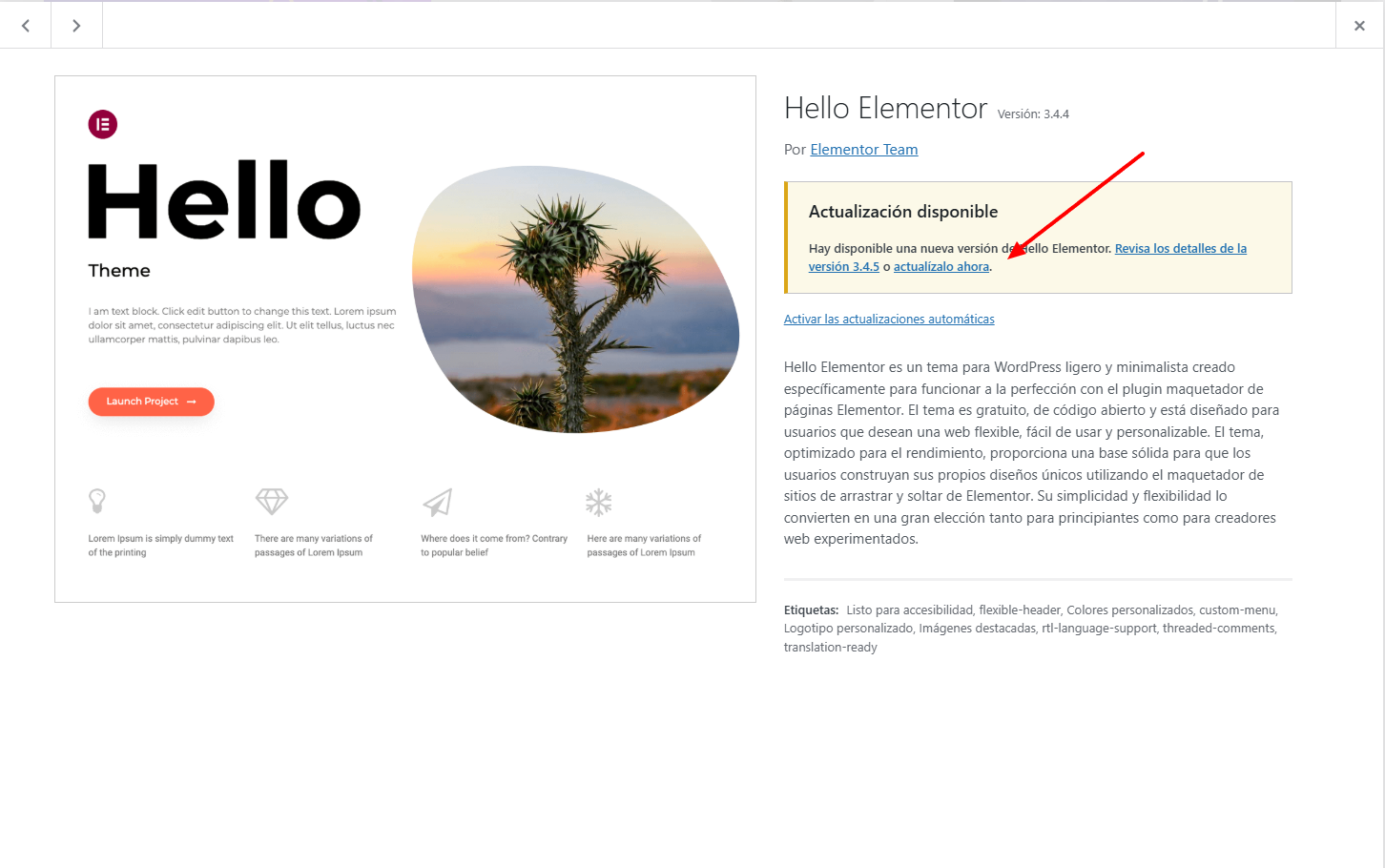Click the red Elementor logo in preview
The width and height of the screenshot is (1385, 868).
click(x=103, y=124)
